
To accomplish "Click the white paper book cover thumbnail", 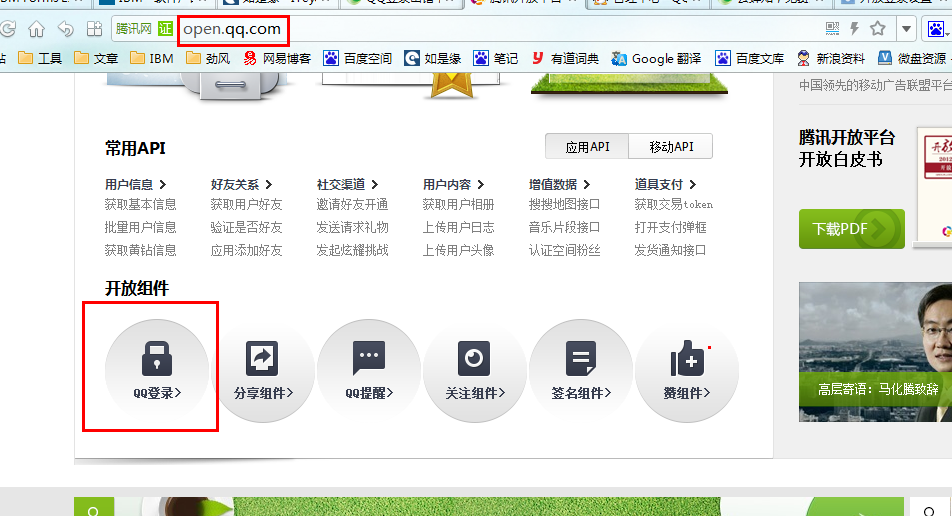I will (934, 185).
